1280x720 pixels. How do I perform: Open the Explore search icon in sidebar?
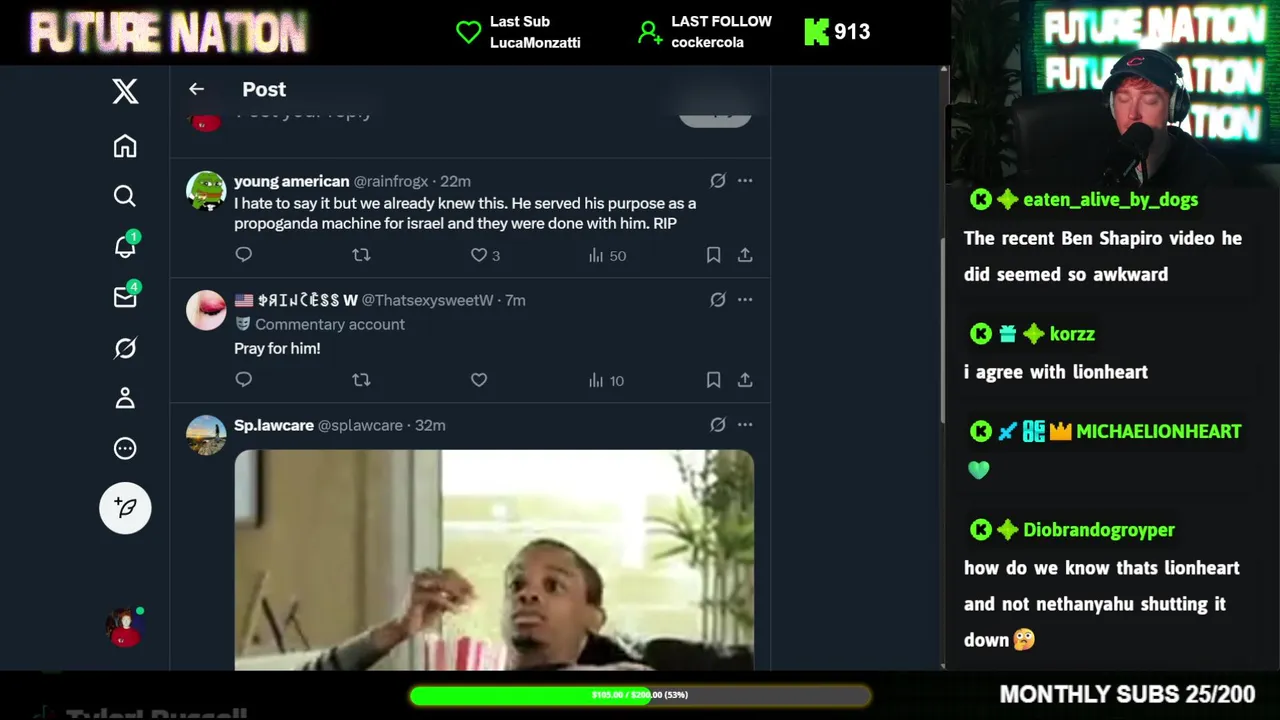pyautogui.click(x=125, y=196)
